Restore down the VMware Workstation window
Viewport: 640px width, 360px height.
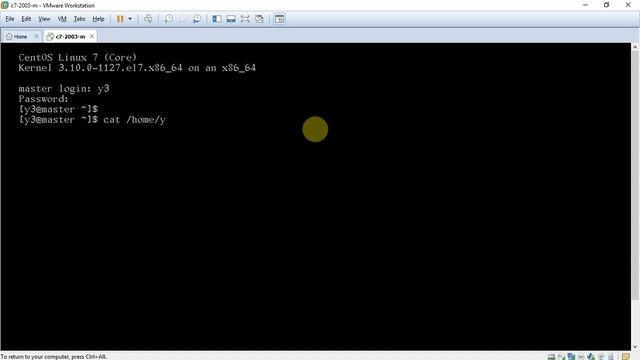click(607, 5)
